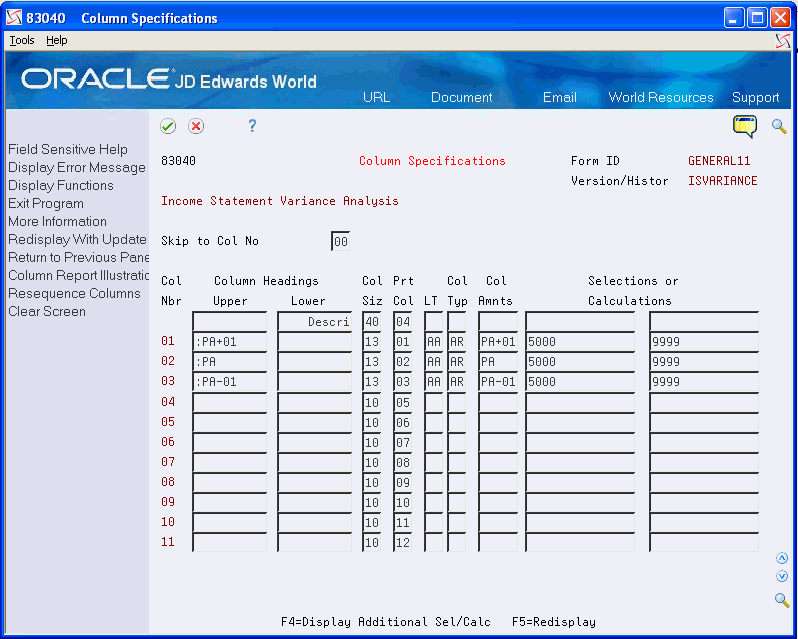Image resolution: width=798 pixels, height=639 pixels.
Task: Click the Skip to Col No field
Action: point(340,241)
